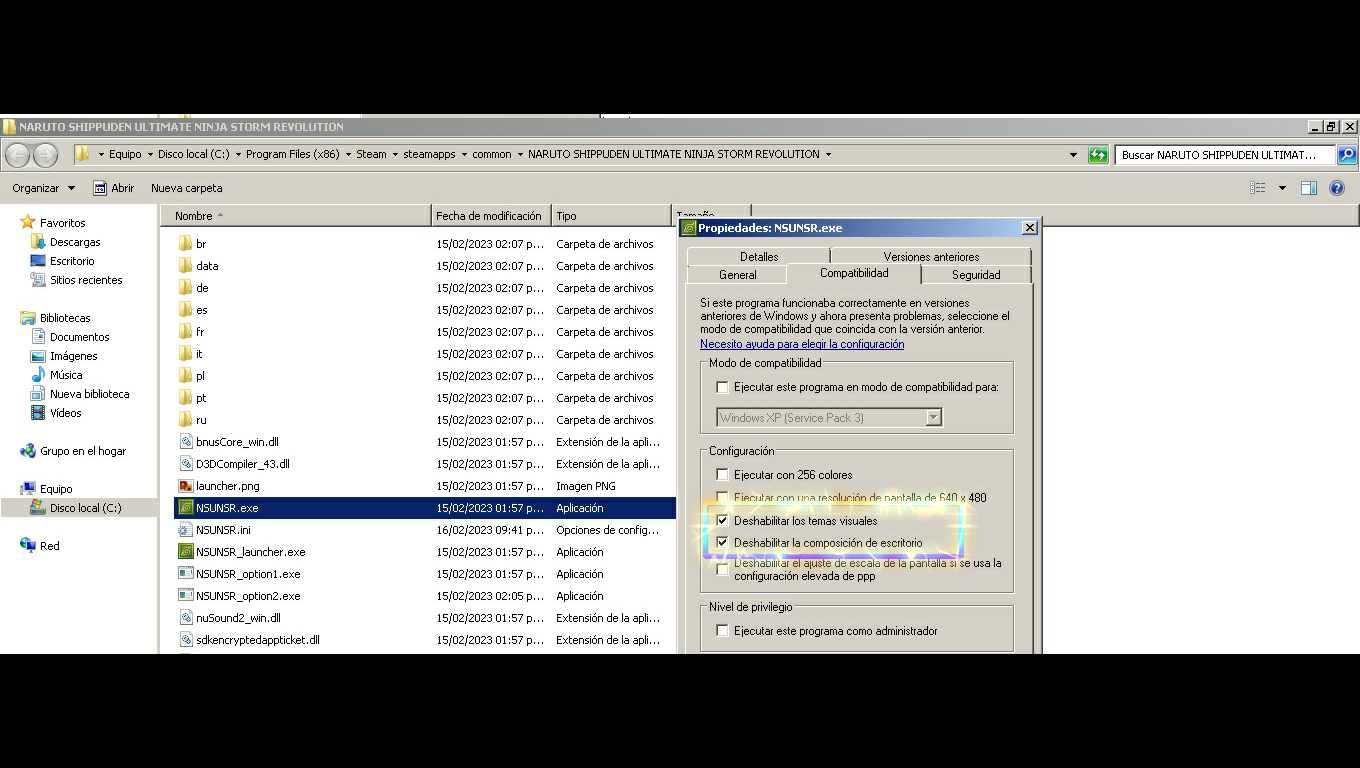The height and width of the screenshot is (768, 1360).
Task: Click the launcher.png file icon
Action: coord(185,486)
